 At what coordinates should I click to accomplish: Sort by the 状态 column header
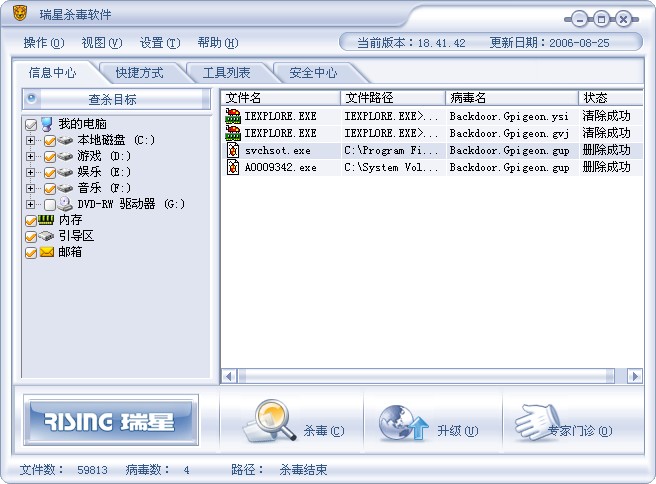click(611, 98)
